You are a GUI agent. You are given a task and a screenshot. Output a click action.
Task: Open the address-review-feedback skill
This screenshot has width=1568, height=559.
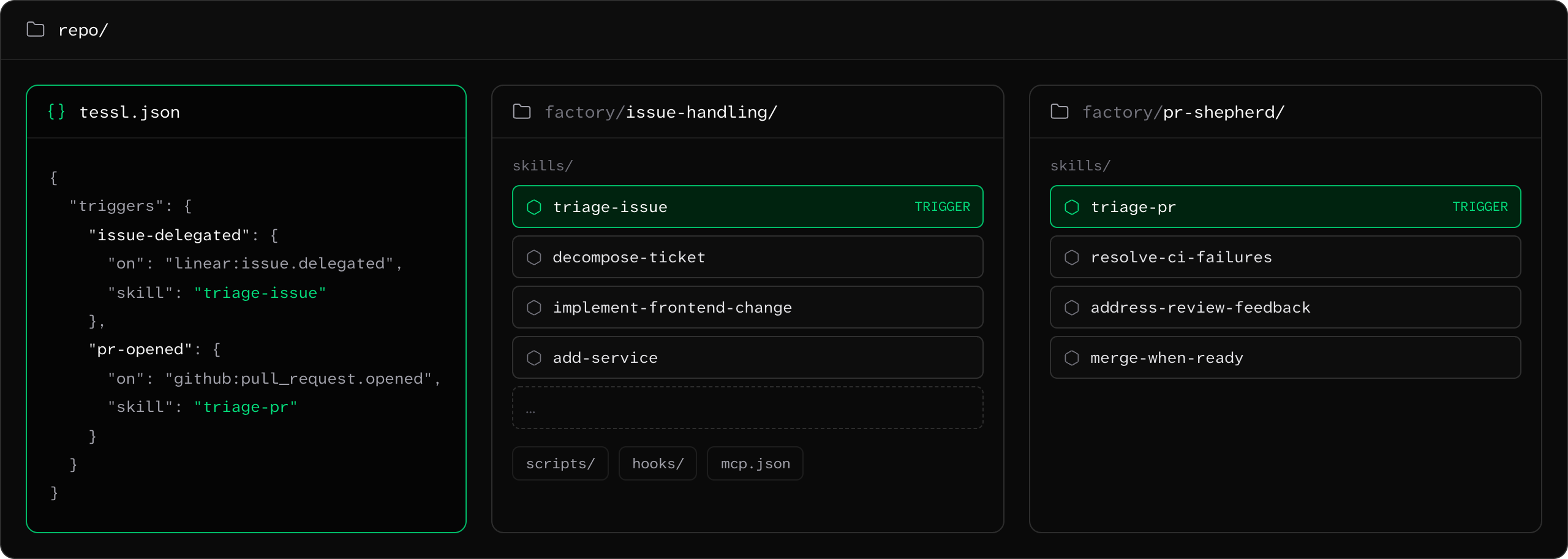click(1286, 308)
